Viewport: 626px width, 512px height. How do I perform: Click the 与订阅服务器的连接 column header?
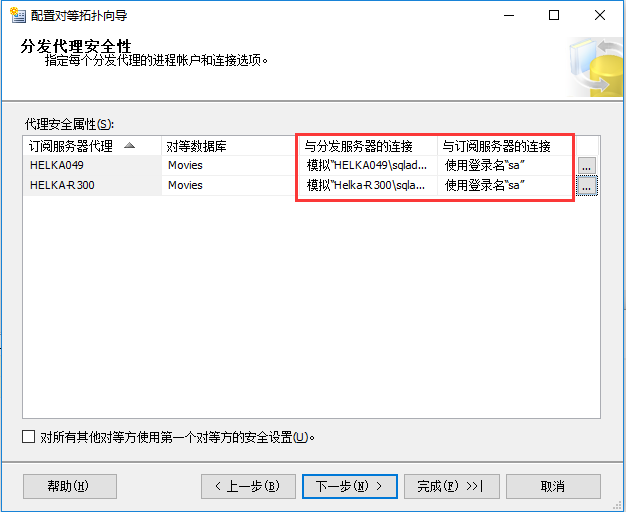(x=506, y=146)
